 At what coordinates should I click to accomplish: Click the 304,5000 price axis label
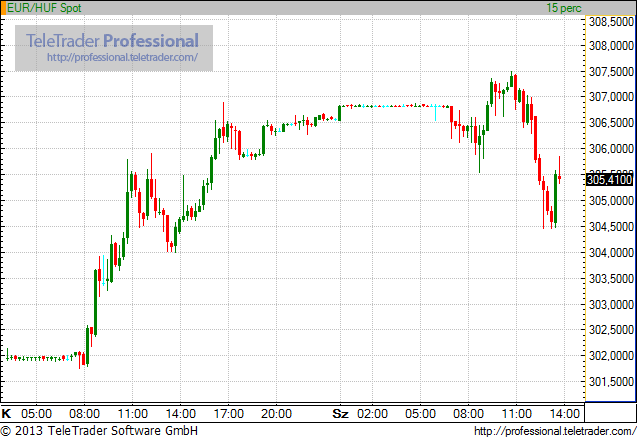611,227
